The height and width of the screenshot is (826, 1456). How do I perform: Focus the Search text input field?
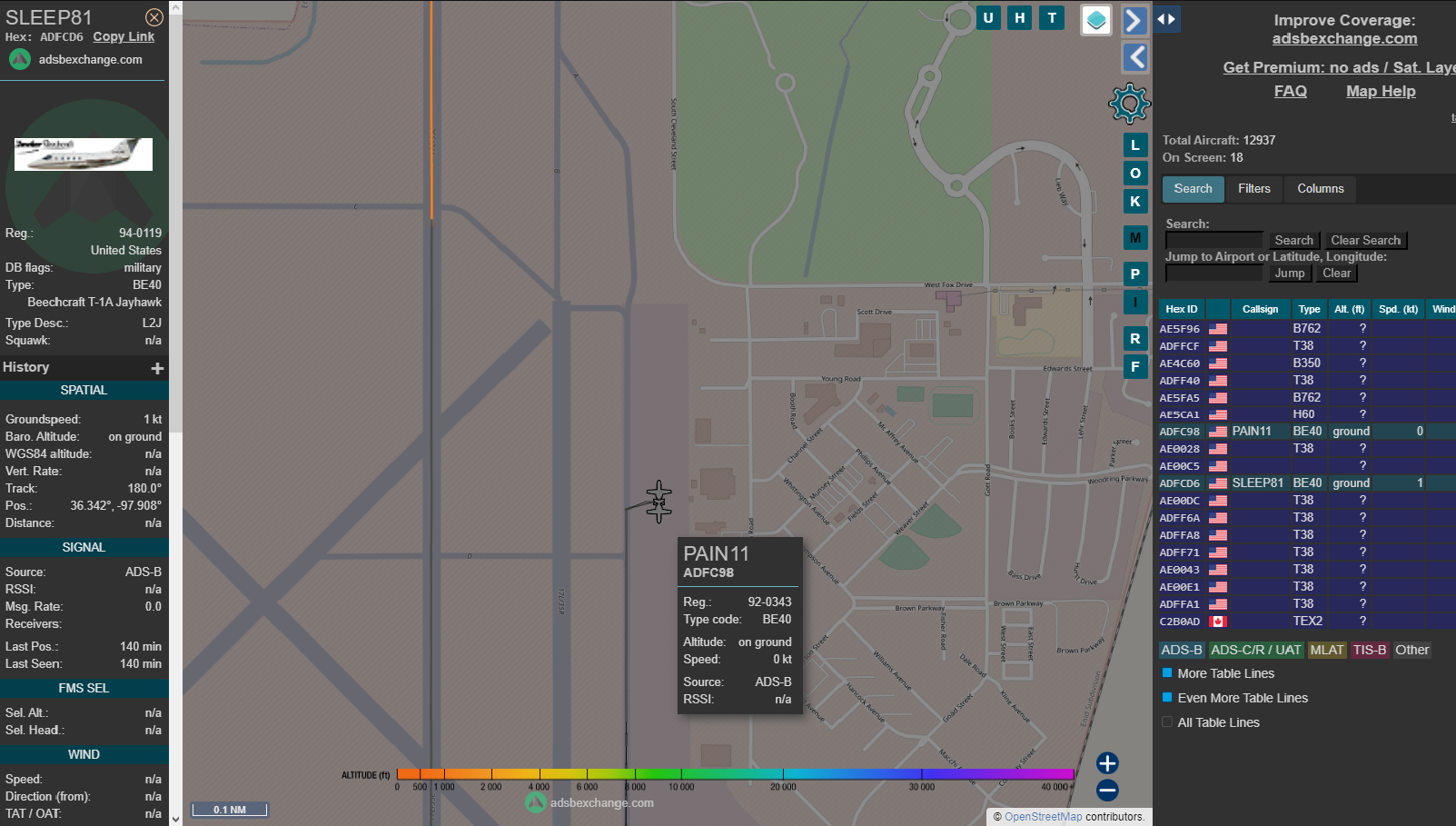1214,240
